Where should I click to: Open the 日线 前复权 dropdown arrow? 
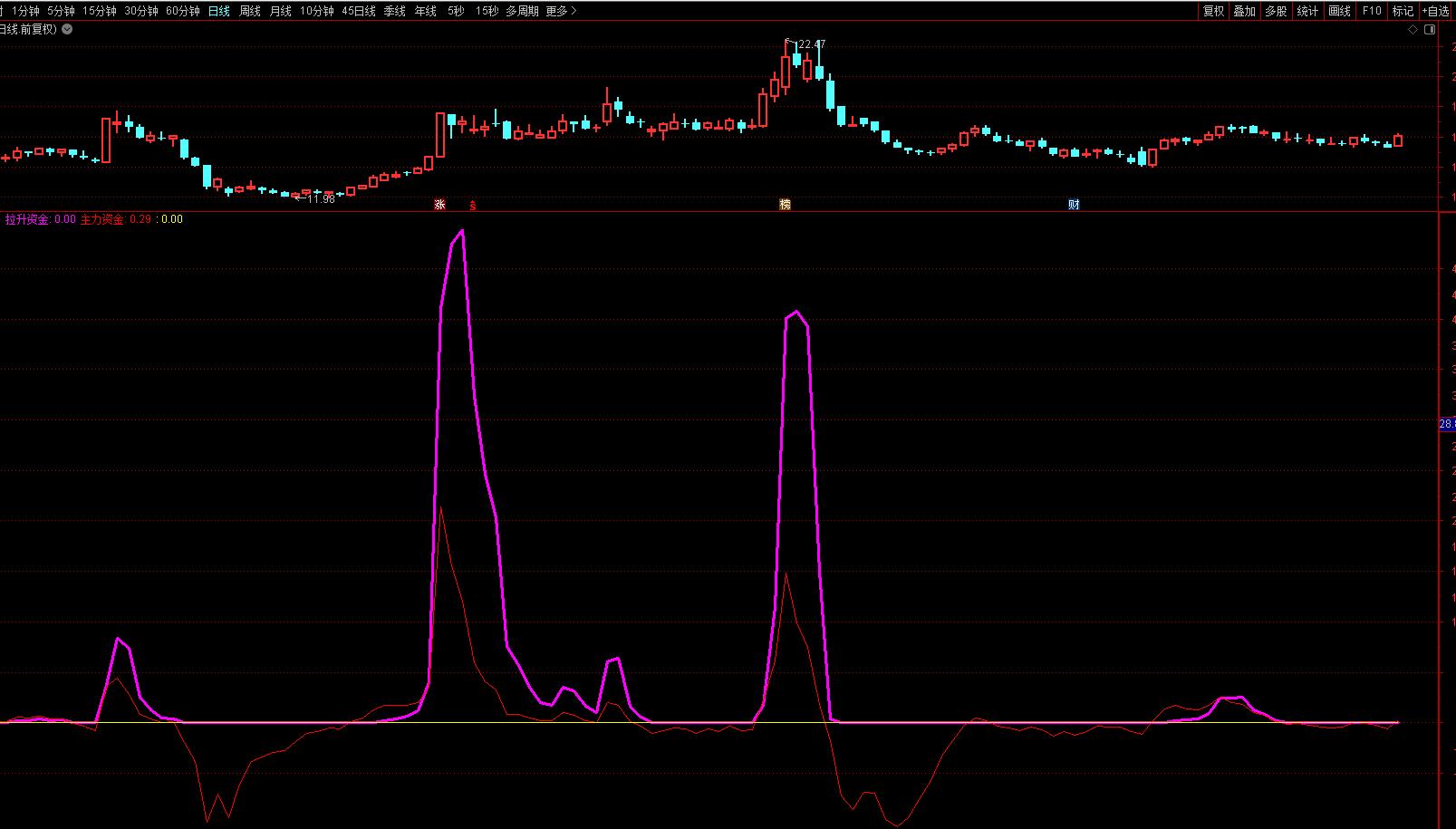tap(67, 29)
